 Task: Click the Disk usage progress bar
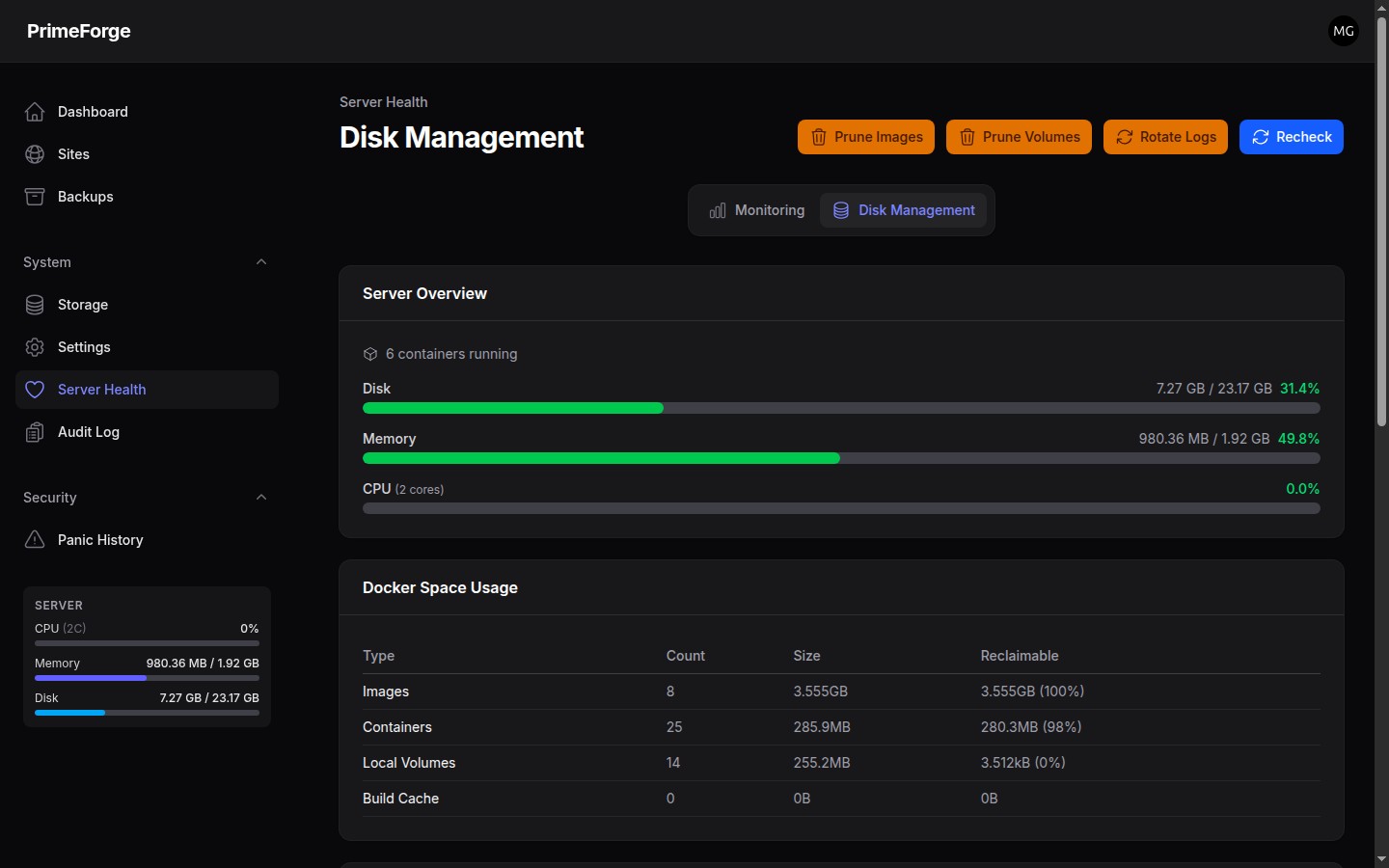(841, 408)
